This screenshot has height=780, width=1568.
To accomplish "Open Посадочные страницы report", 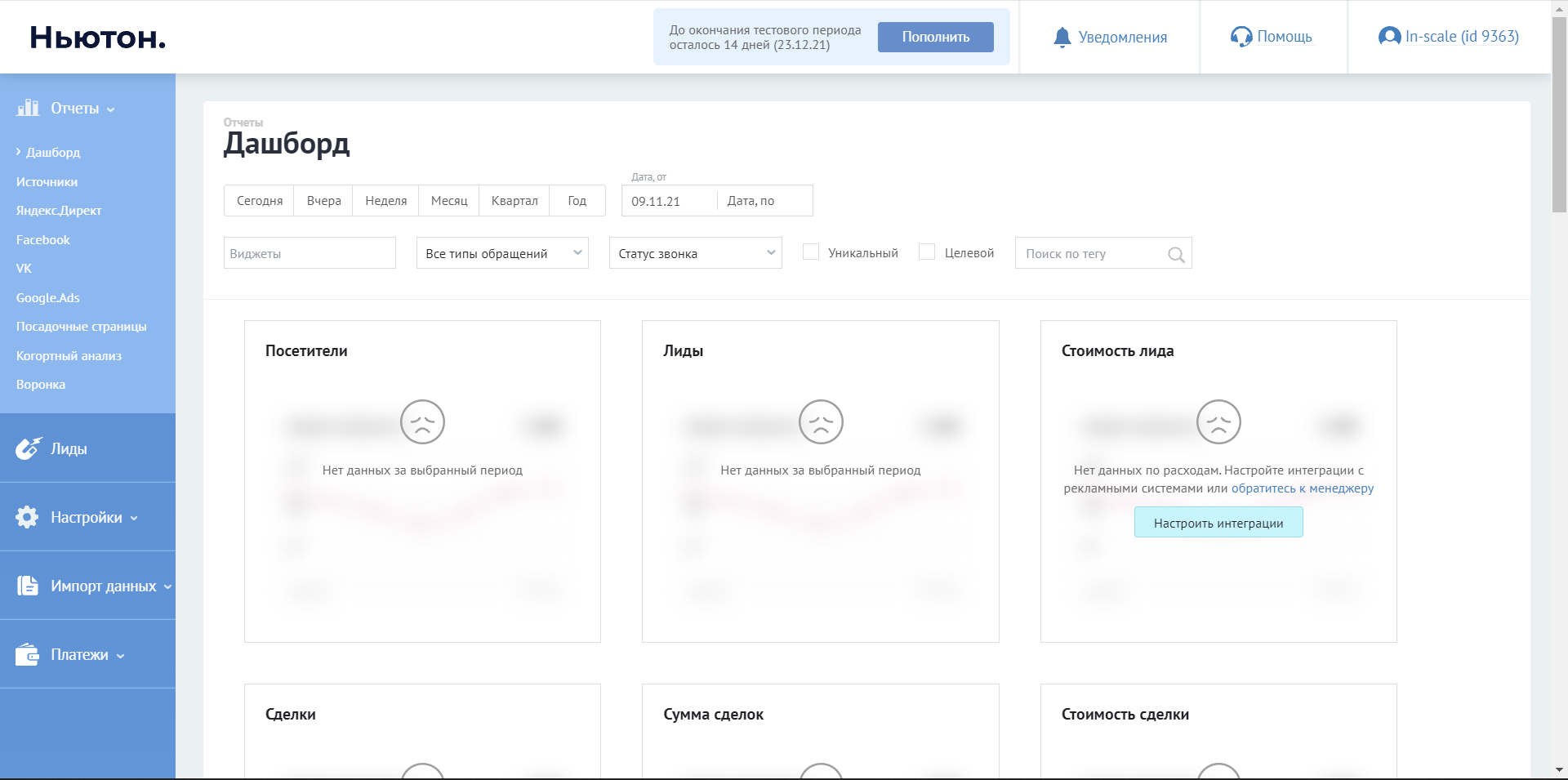I will [82, 327].
